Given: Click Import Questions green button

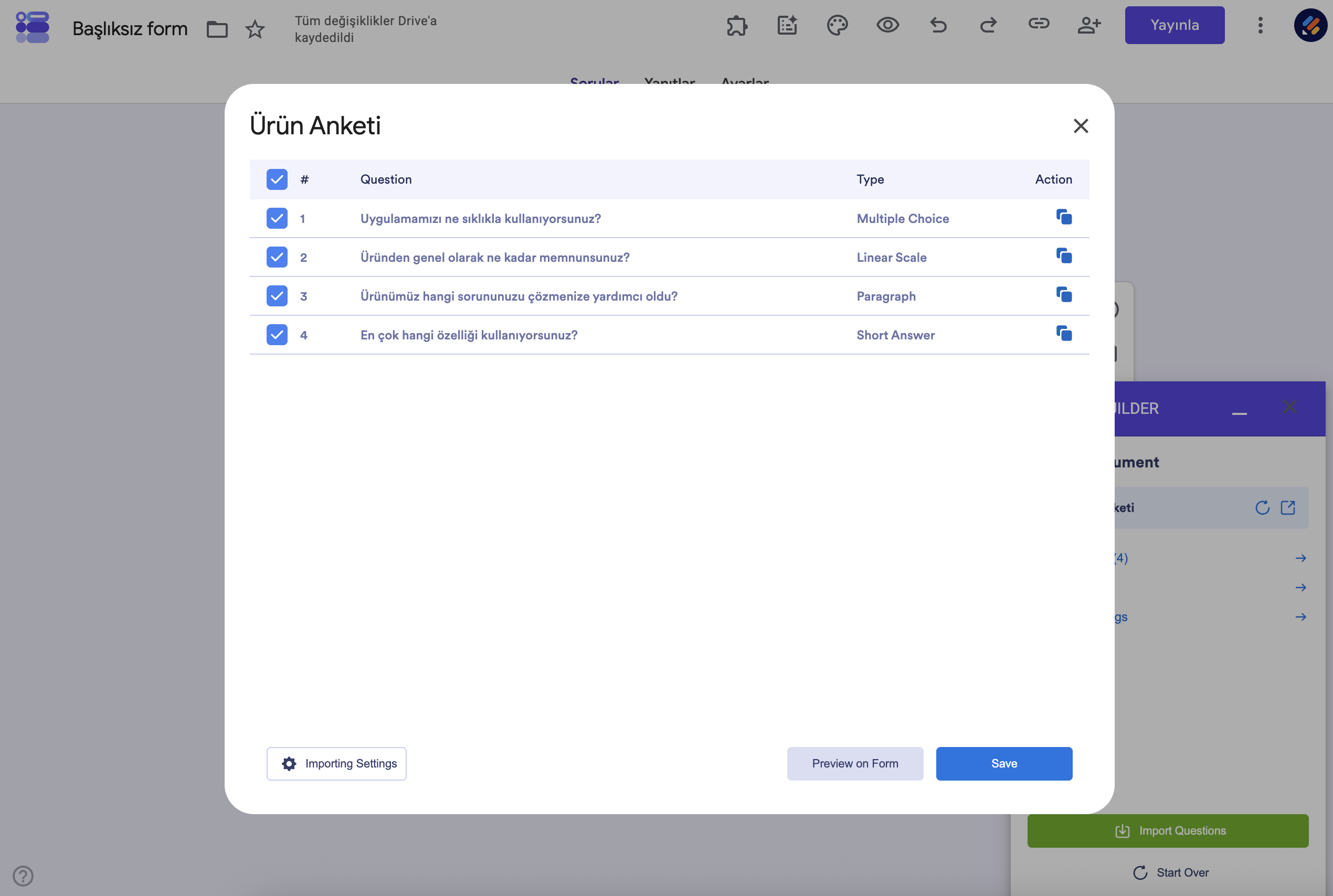Looking at the screenshot, I should 1167,831.
